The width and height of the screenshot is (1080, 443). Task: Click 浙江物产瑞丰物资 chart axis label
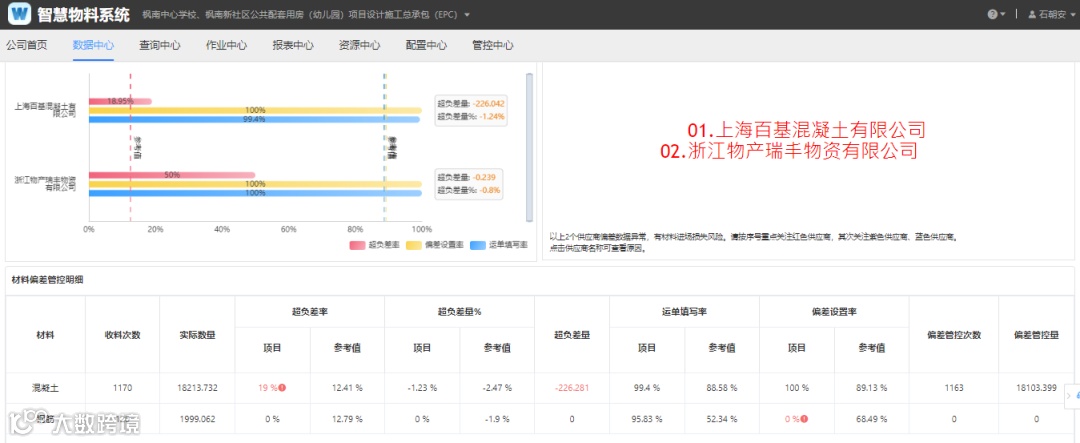coord(45,183)
